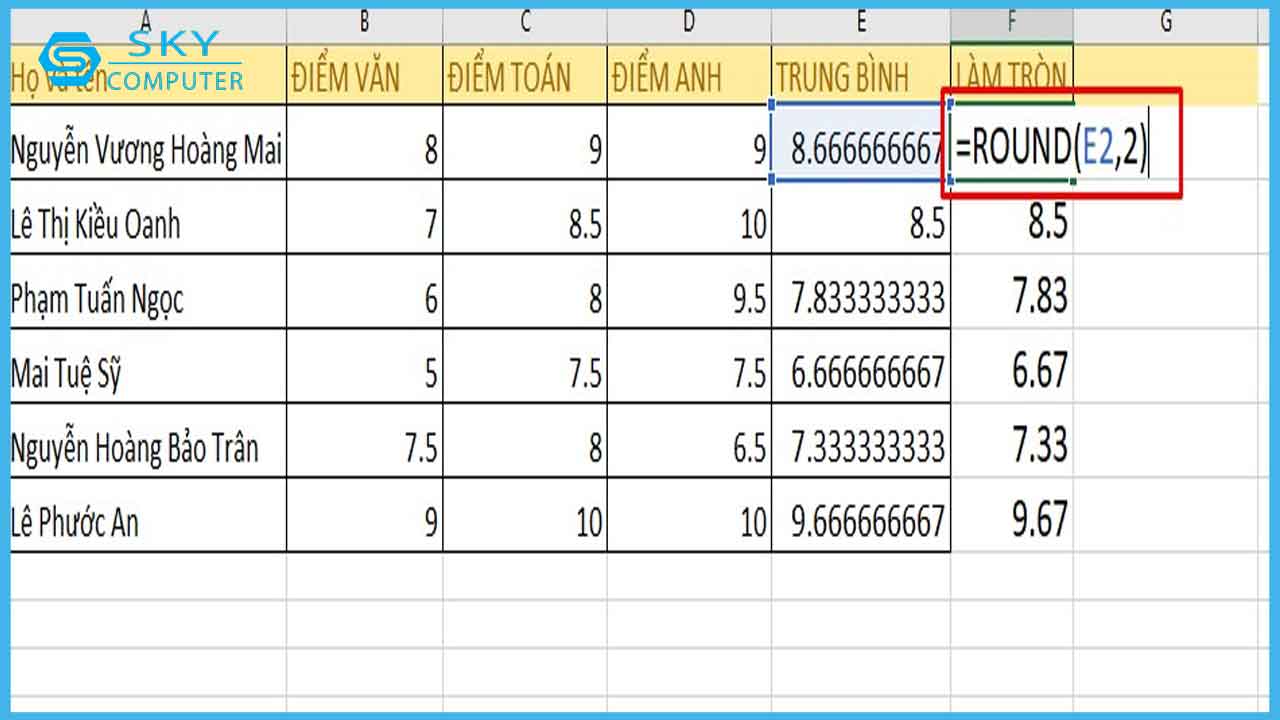This screenshot has width=1280, height=720.
Task: Click Lê Phước An's ĐIỂM VĂN value 9
Action: pyautogui.click(x=365, y=514)
